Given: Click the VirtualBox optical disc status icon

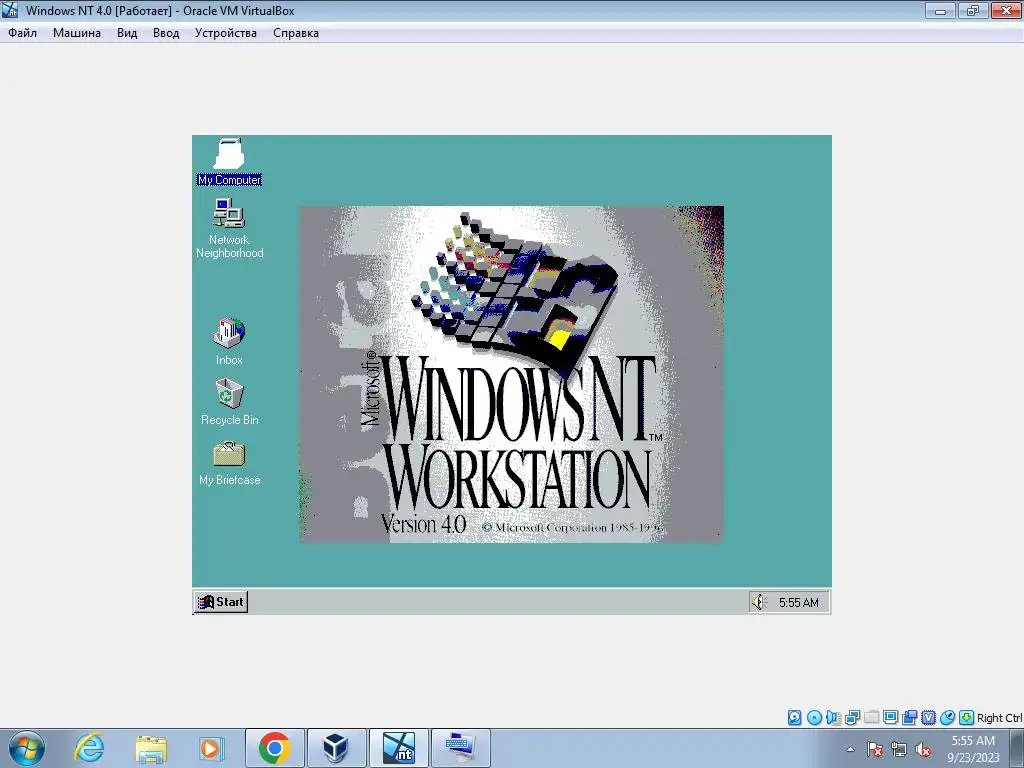Looking at the screenshot, I should click(814, 718).
